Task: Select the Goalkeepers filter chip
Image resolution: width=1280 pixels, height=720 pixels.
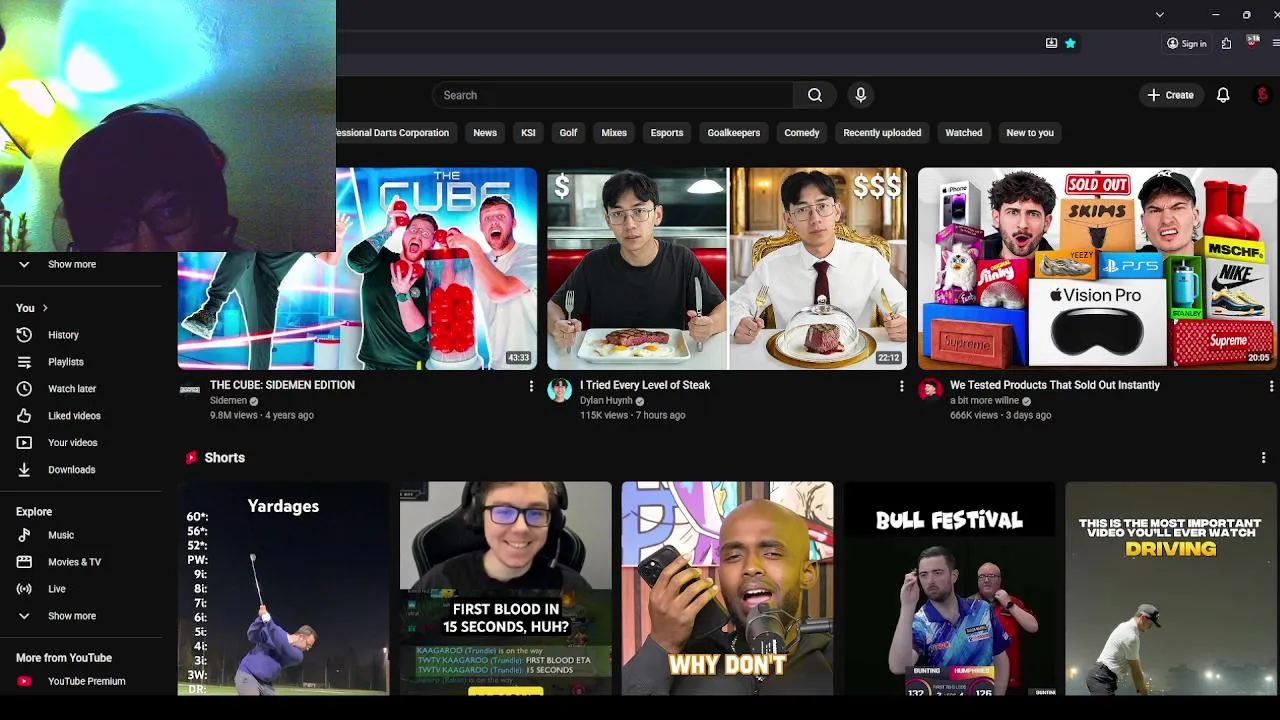Action: (734, 133)
